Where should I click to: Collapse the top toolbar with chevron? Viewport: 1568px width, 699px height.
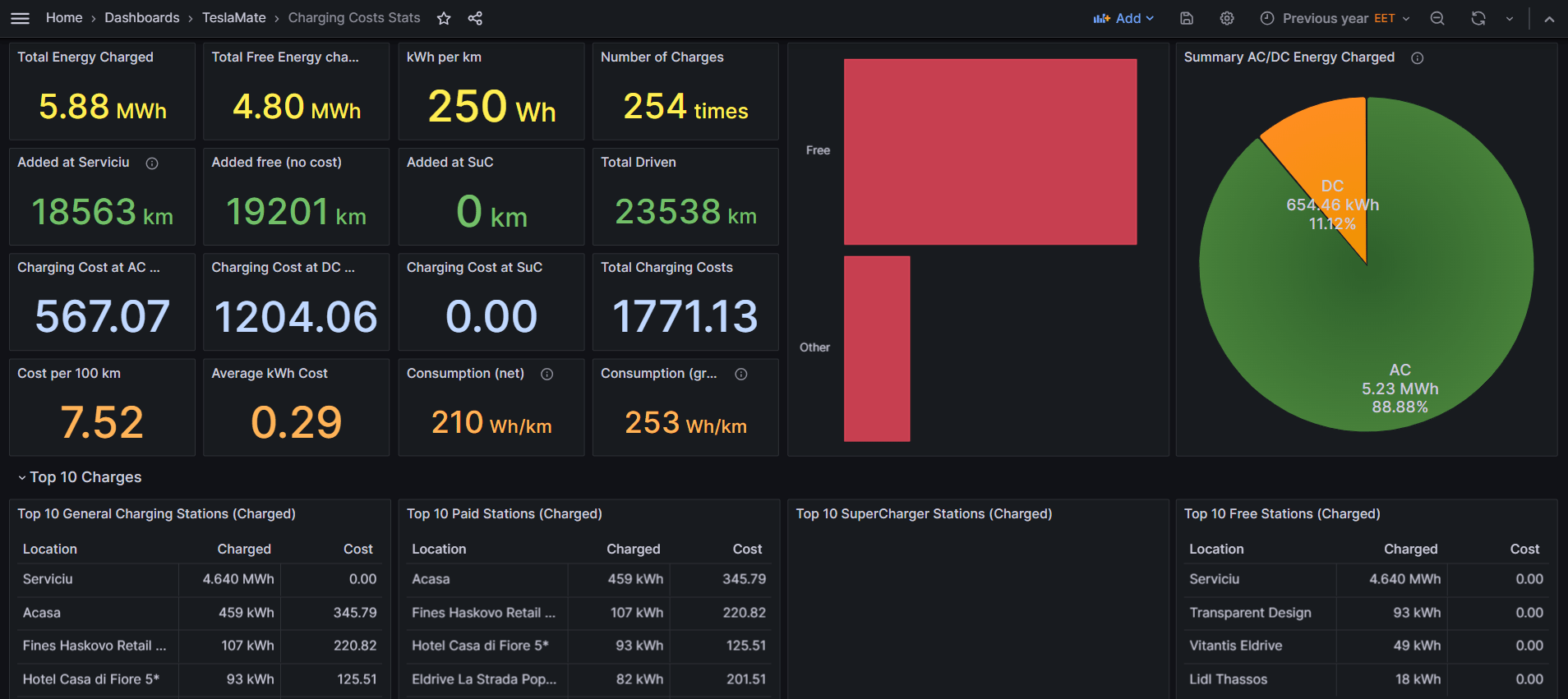tap(1549, 18)
